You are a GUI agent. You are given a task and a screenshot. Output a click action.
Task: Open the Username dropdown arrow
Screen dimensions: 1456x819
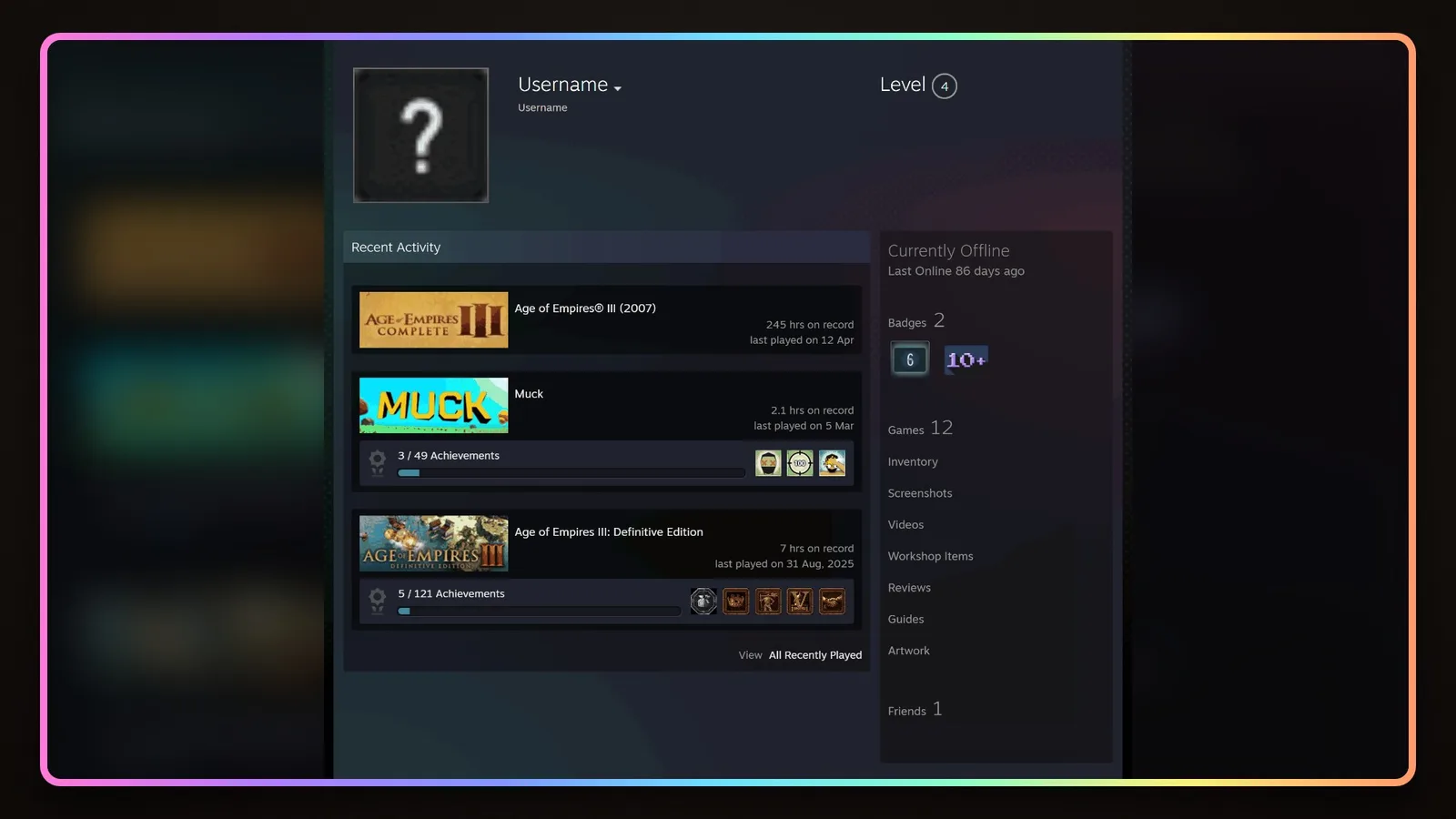(618, 88)
